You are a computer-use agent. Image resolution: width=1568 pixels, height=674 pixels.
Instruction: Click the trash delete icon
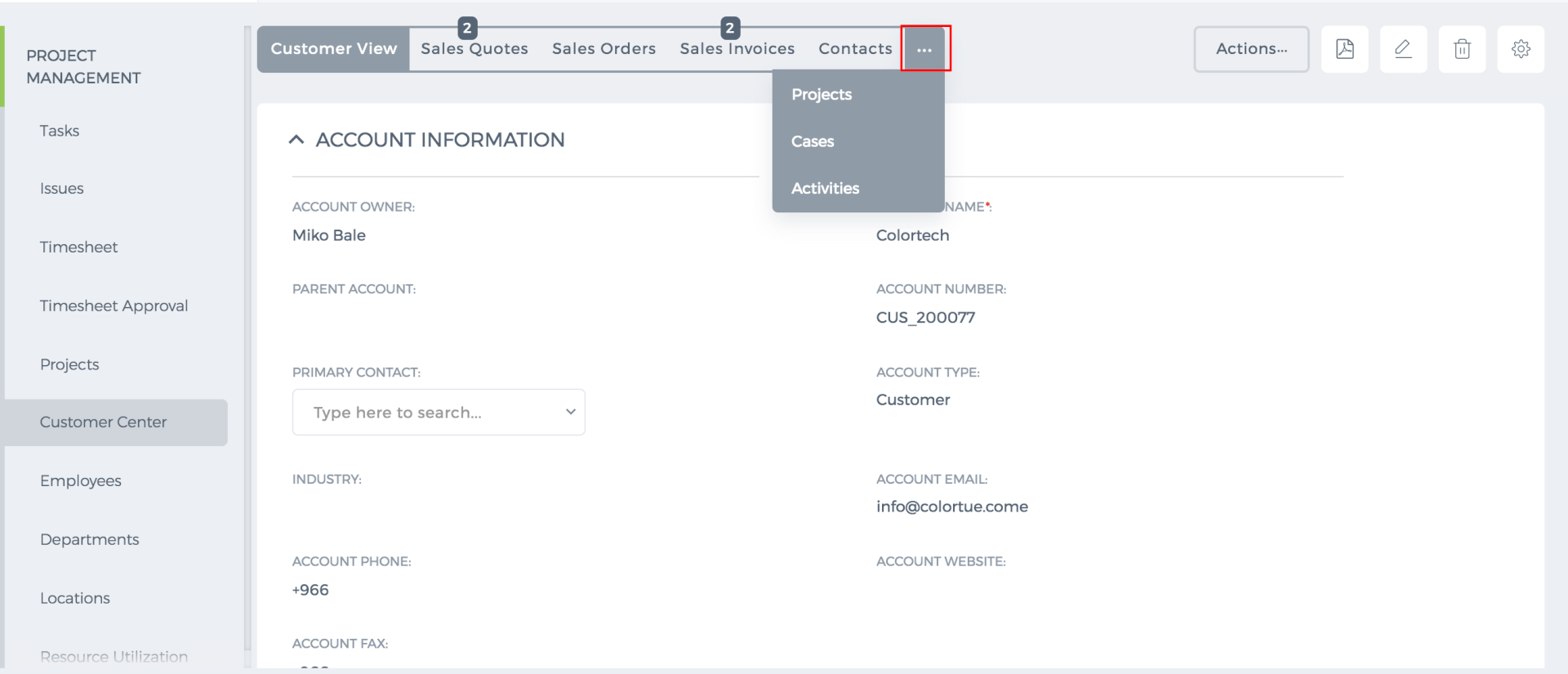pos(1462,49)
